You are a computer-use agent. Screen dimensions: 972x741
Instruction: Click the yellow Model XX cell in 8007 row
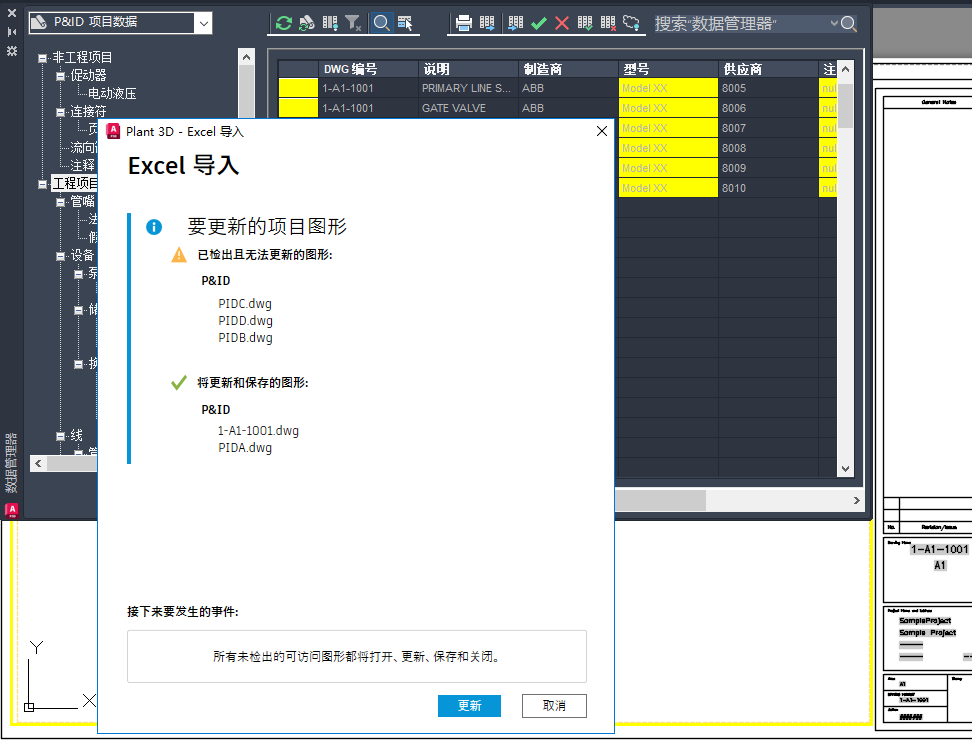point(668,128)
